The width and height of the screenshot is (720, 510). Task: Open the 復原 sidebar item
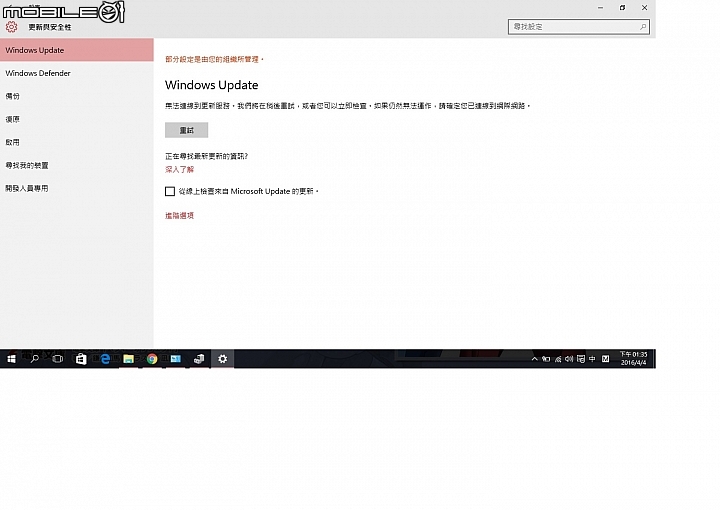pyautogui.click(x=77, y=119)
